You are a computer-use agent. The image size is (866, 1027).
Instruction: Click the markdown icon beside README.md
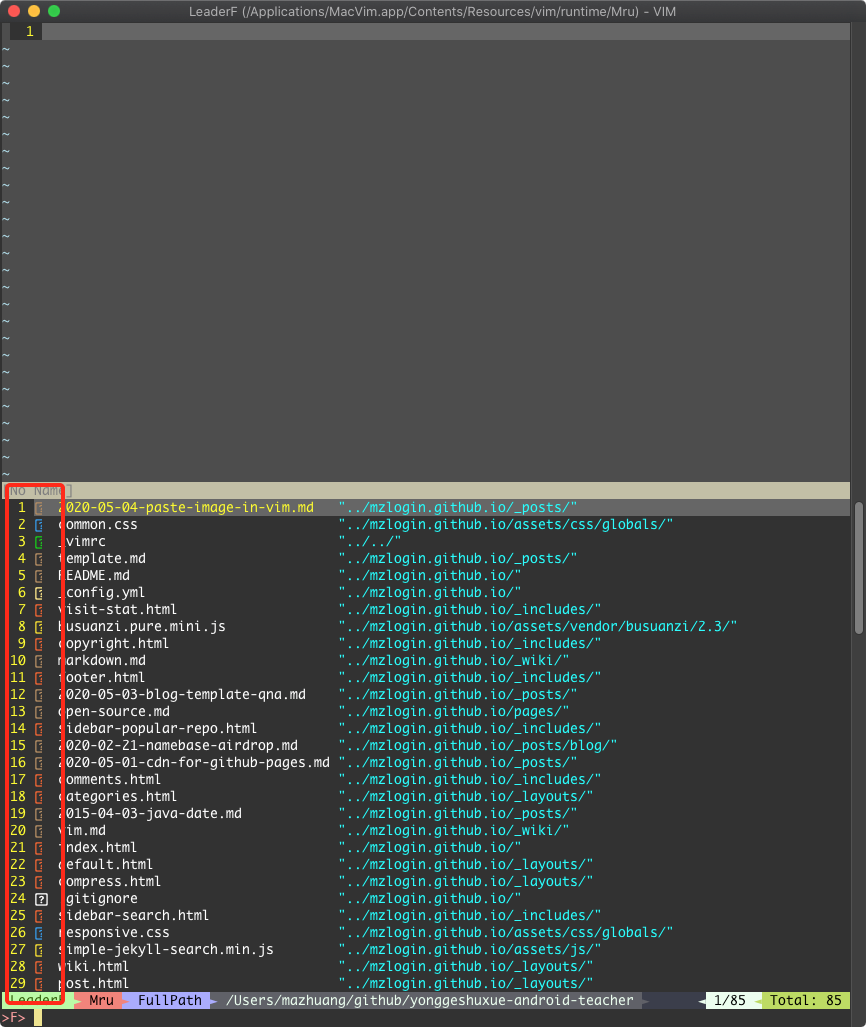click(x=40, y=575)
